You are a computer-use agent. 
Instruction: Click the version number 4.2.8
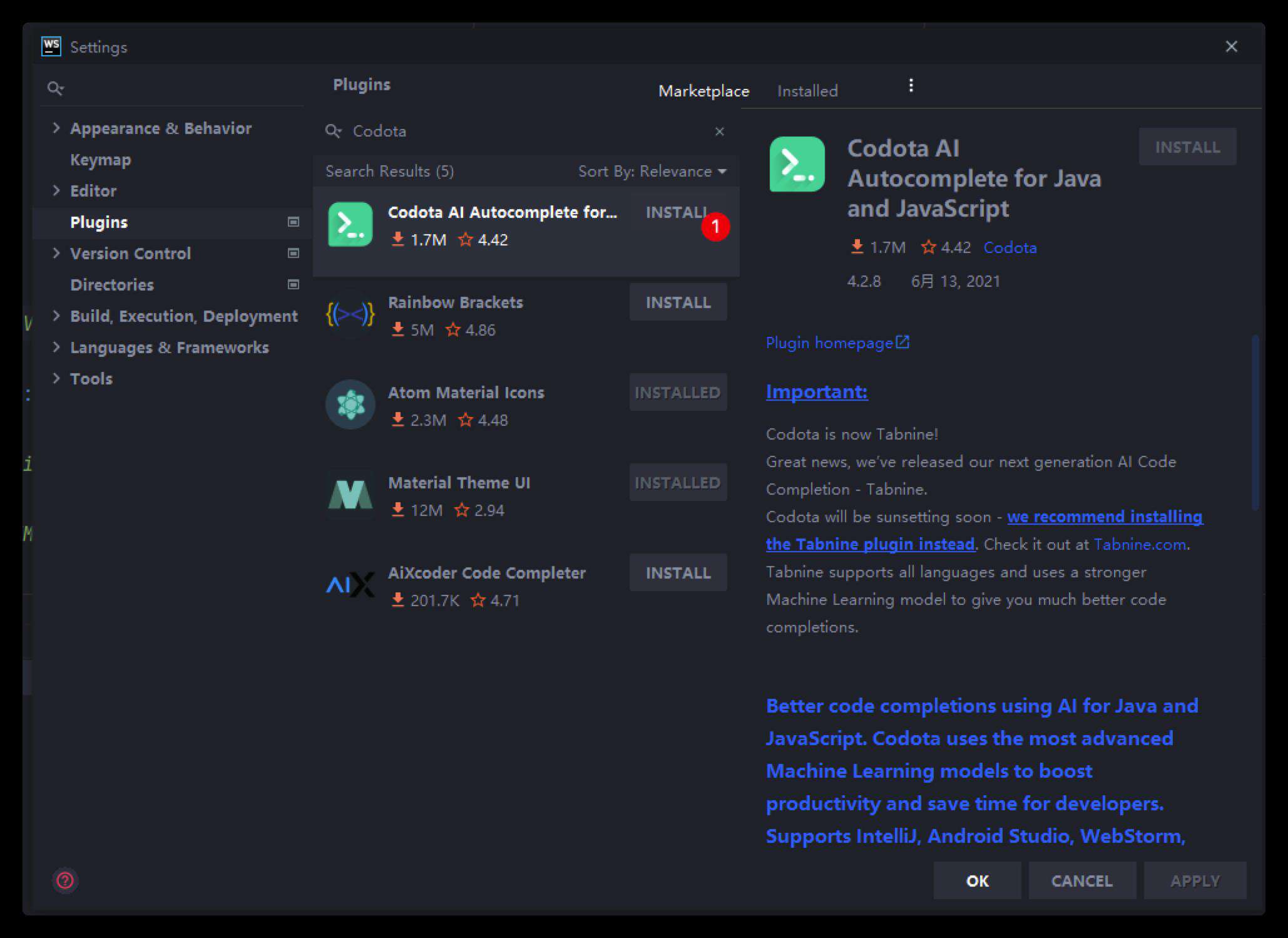(x=864, y=281)
